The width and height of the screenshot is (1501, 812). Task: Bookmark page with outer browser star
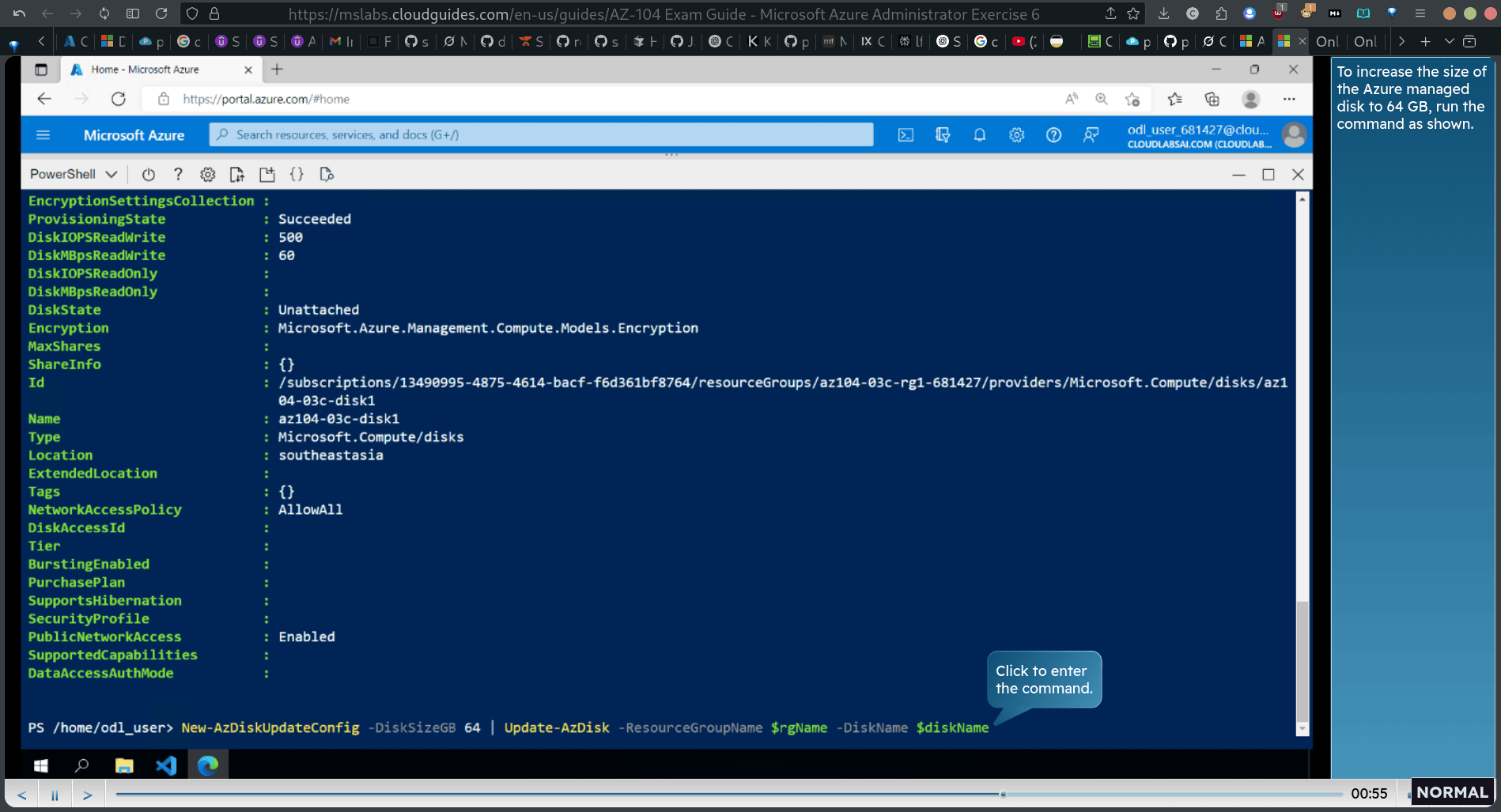1133,13
